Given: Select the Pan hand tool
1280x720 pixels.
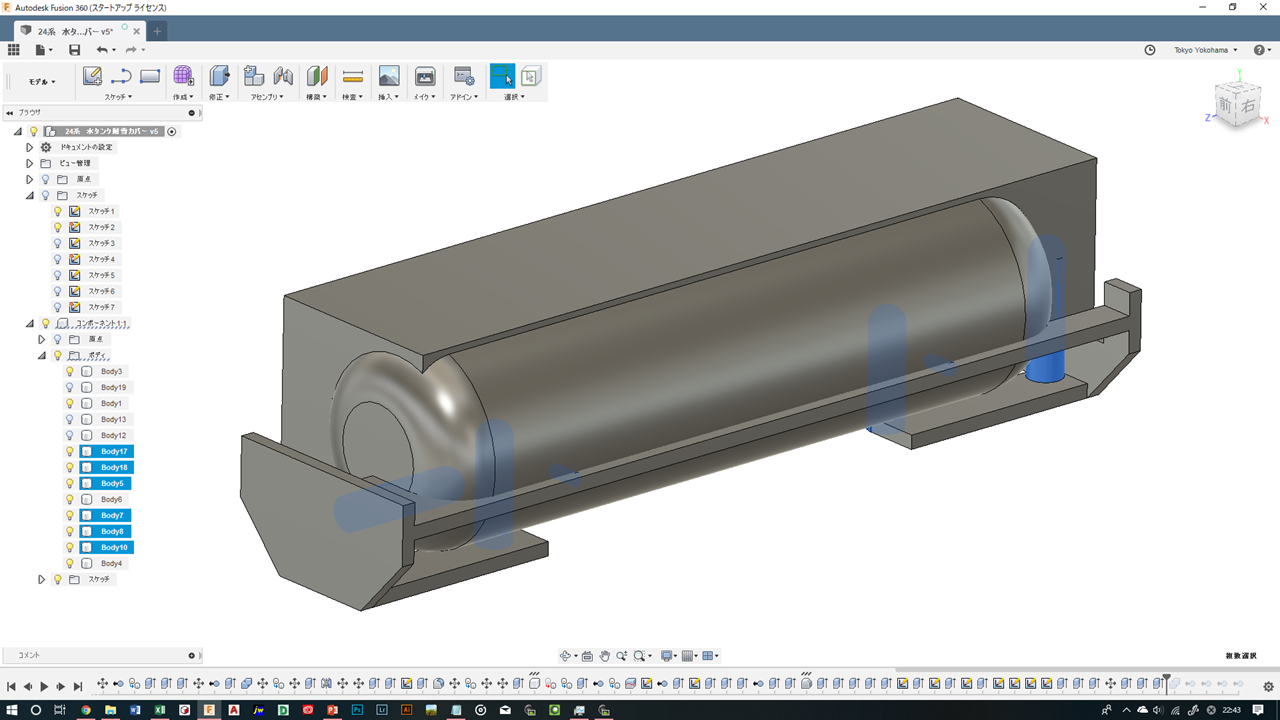Looking at the screenshot, I should tap(605, 656).
